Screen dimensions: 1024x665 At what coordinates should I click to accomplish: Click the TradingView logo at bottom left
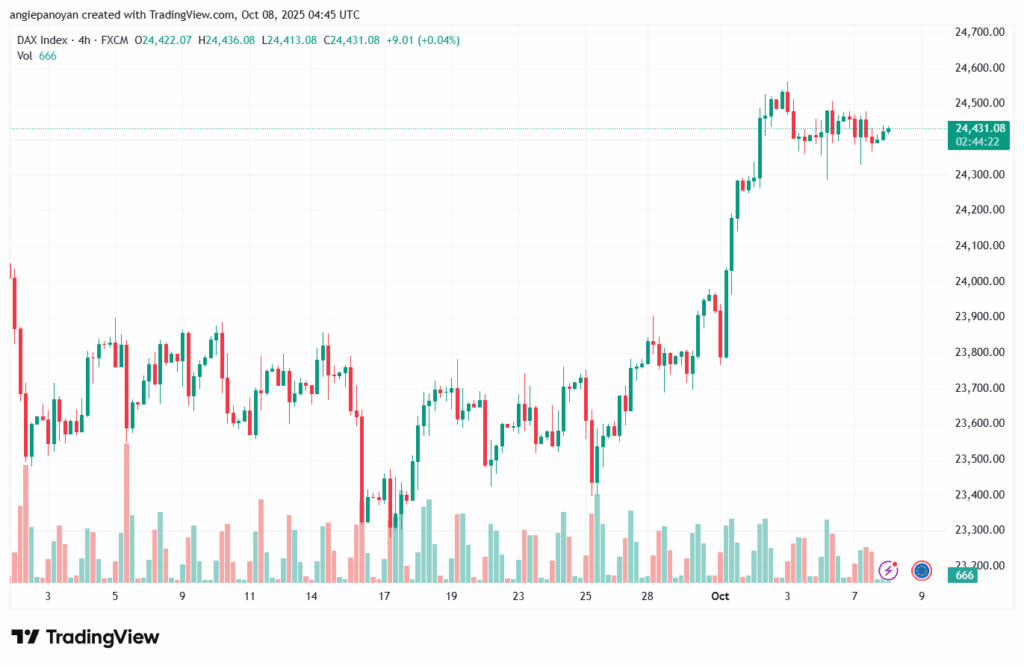coord(85,637)
